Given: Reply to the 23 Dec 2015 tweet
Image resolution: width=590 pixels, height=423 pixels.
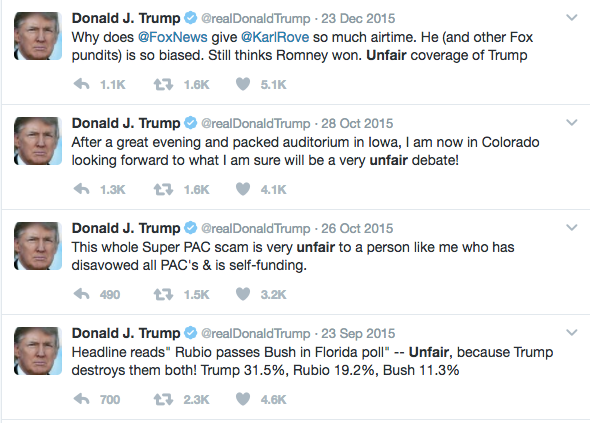Looking at the screenshot, I should (81, 84).
